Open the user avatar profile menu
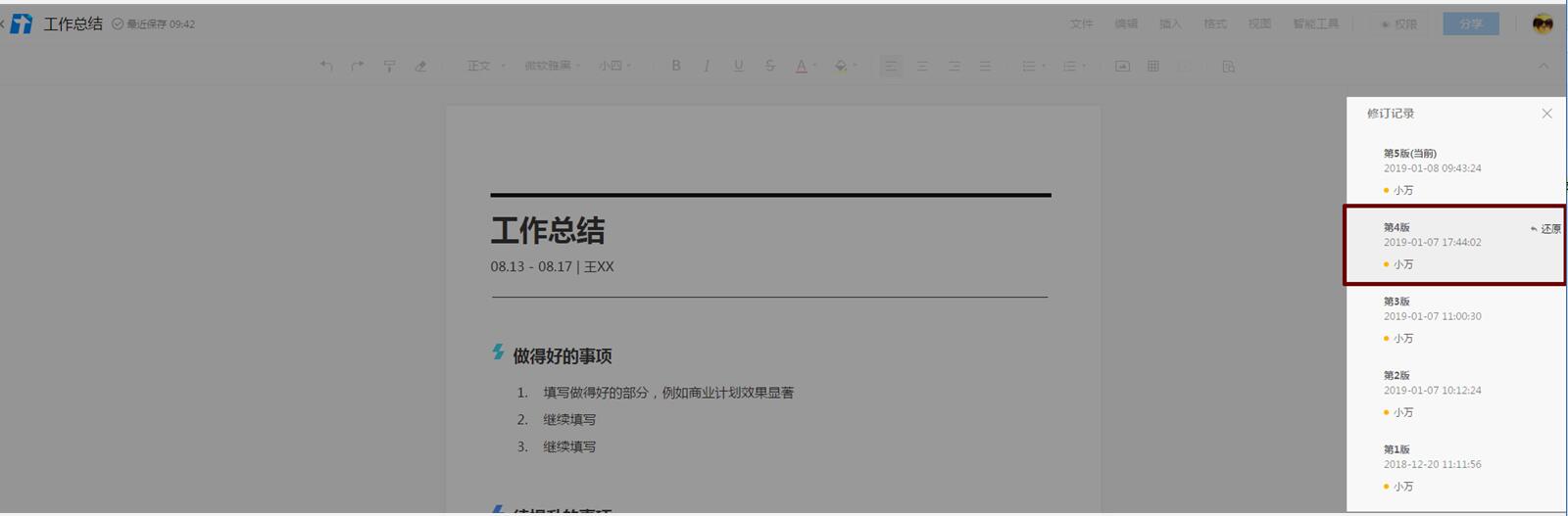1568x516 pixels. point(1543,23)
